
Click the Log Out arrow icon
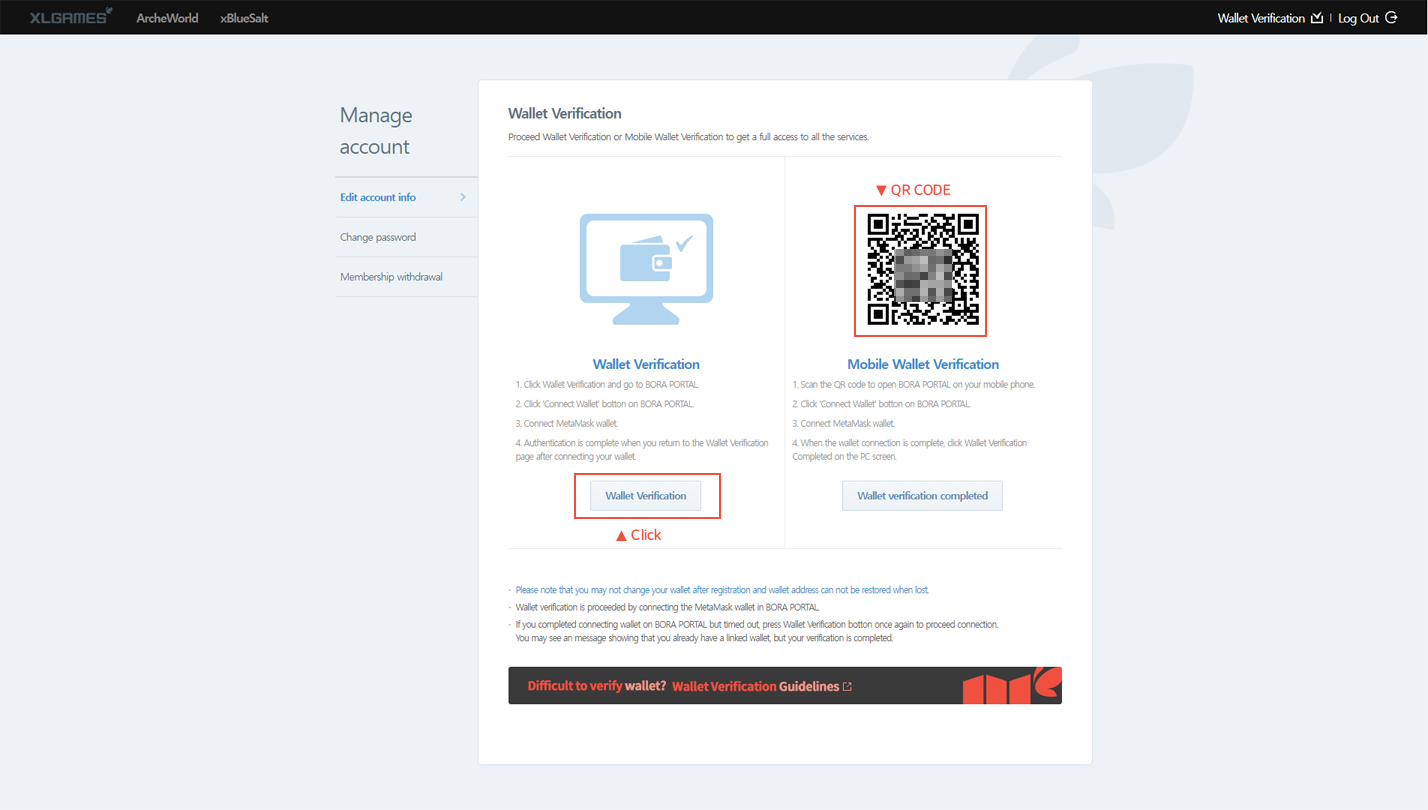(1391, 18)
